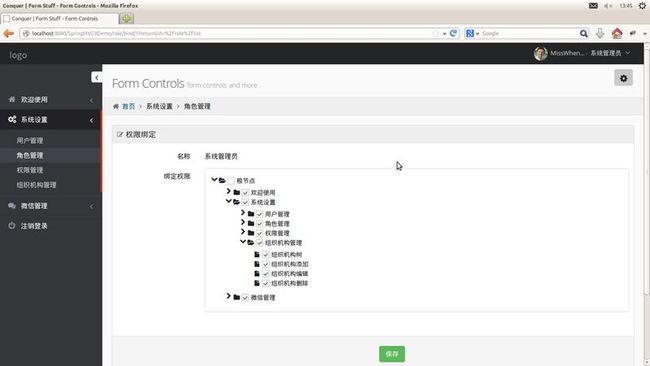Click the folder icon of 用户管理 node
This screenshot has height=366, width=650.
coord(251,214)
